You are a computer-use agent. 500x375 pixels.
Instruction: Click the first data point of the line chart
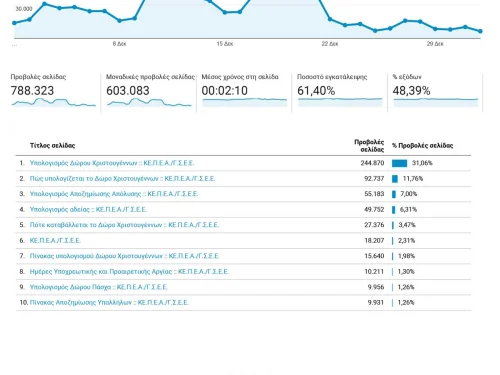14,23
